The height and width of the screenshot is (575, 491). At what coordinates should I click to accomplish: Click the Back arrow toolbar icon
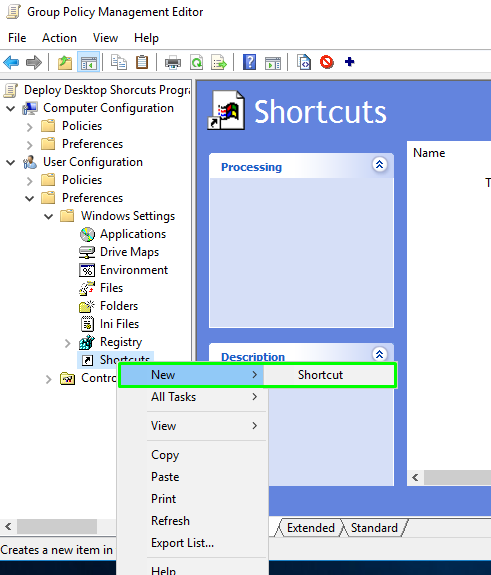[11, 62]
